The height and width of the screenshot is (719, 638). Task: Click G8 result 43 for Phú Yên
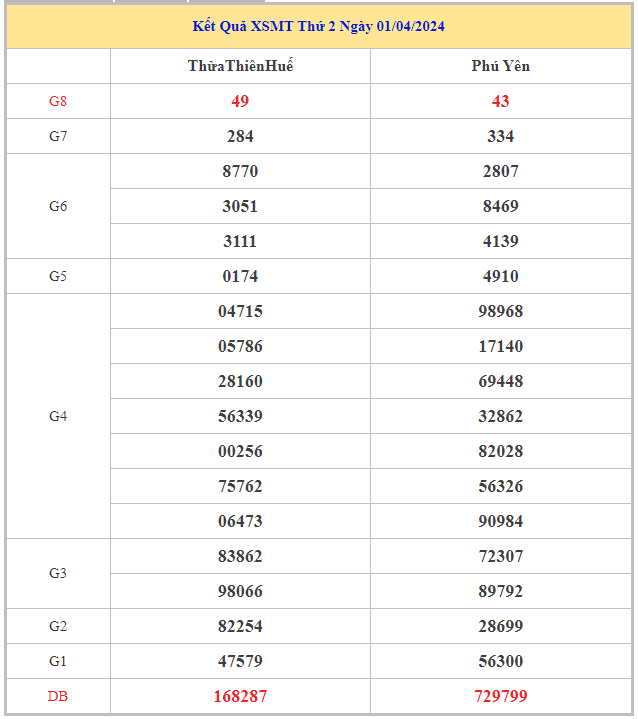point(500,101)
